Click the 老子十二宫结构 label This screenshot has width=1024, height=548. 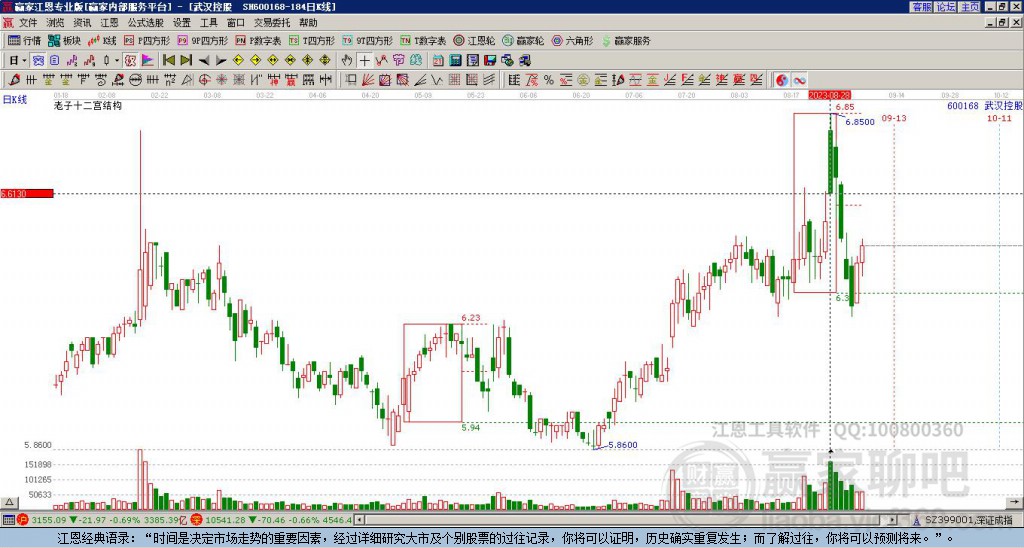pos(88,105)
